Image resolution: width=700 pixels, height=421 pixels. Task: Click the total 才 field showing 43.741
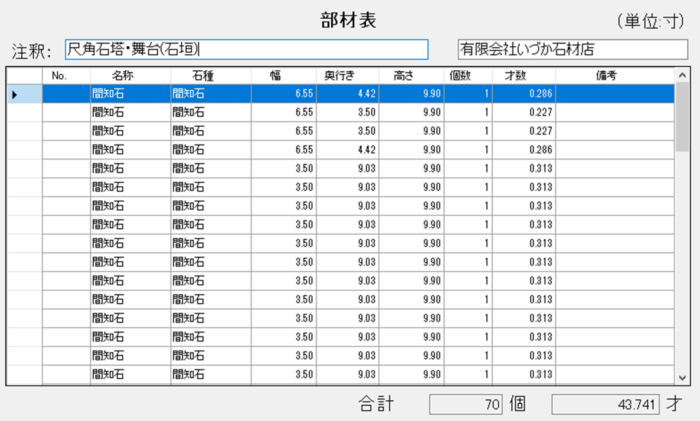click(605, 404)
